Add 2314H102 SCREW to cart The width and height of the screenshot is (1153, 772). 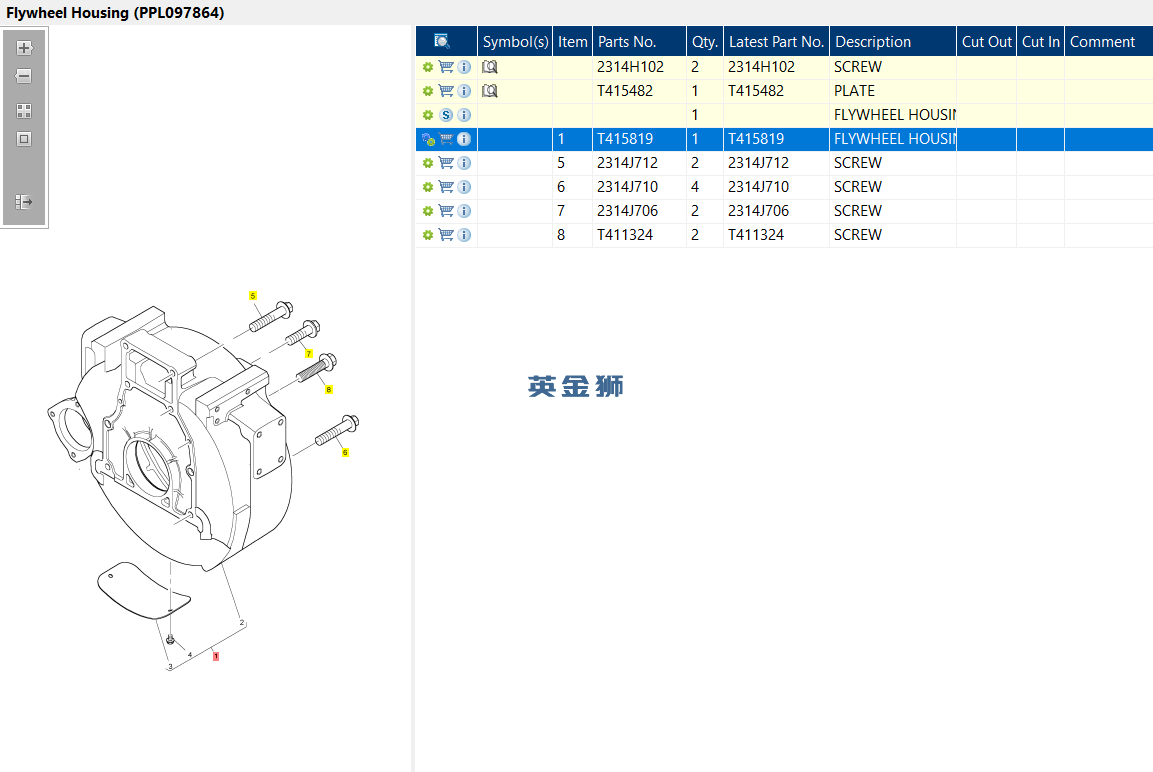[x=446, y=67]
